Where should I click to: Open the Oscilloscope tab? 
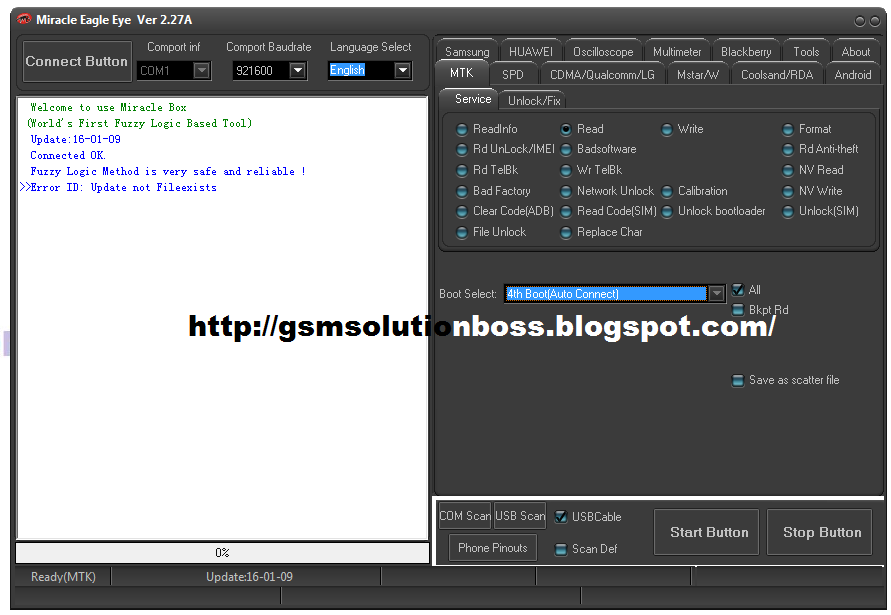(603, 52)
